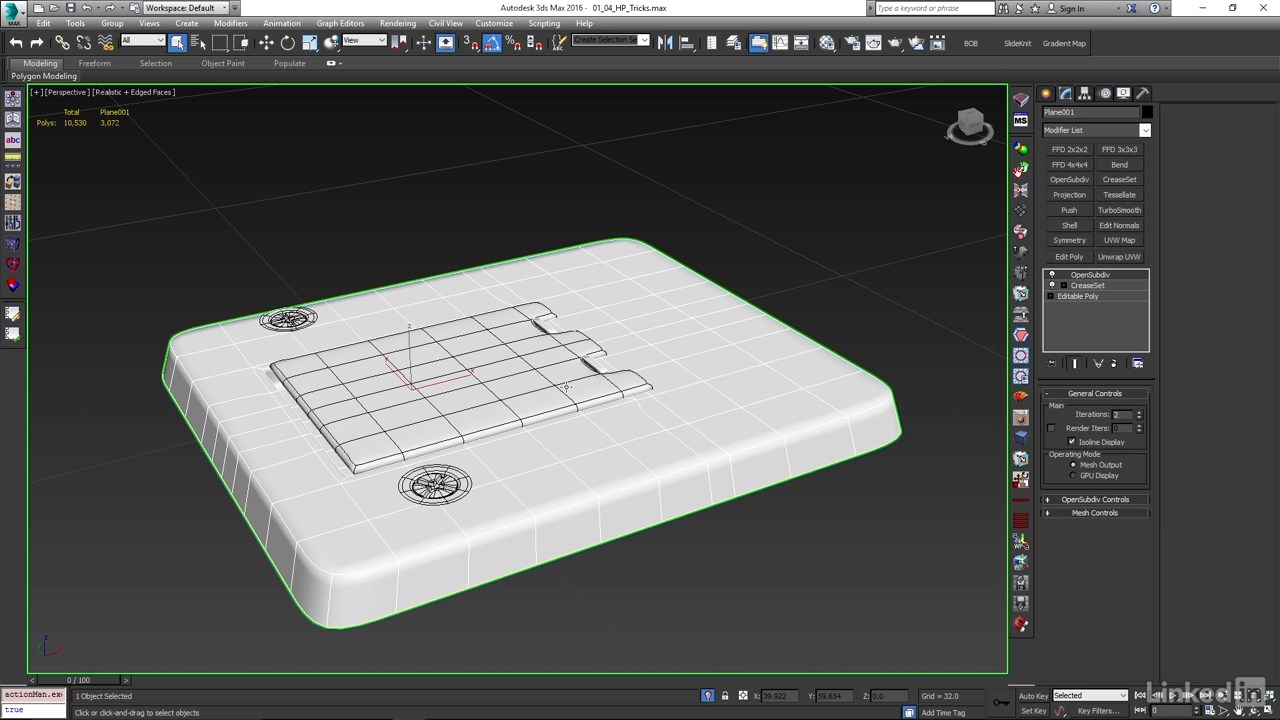
Task: Switch to the Freeform ribbon tab
Action: click(x=95, y=63)
